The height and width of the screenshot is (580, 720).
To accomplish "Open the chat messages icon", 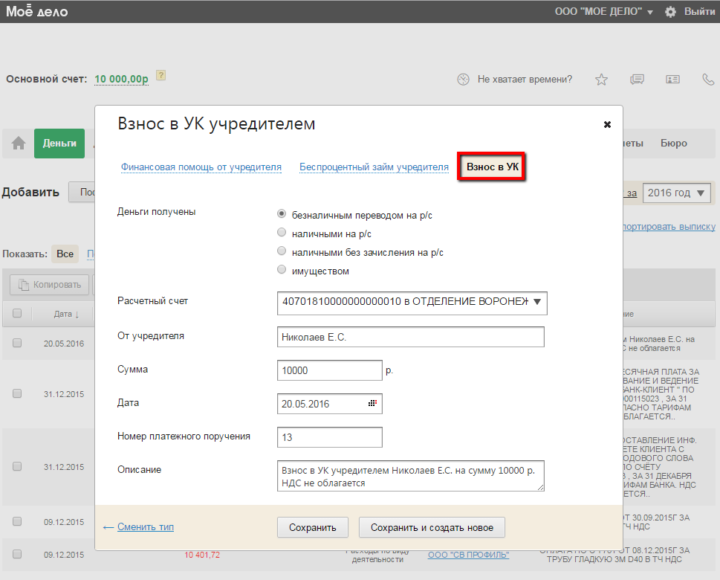I will pyautogui.click(x=637, y=79).
